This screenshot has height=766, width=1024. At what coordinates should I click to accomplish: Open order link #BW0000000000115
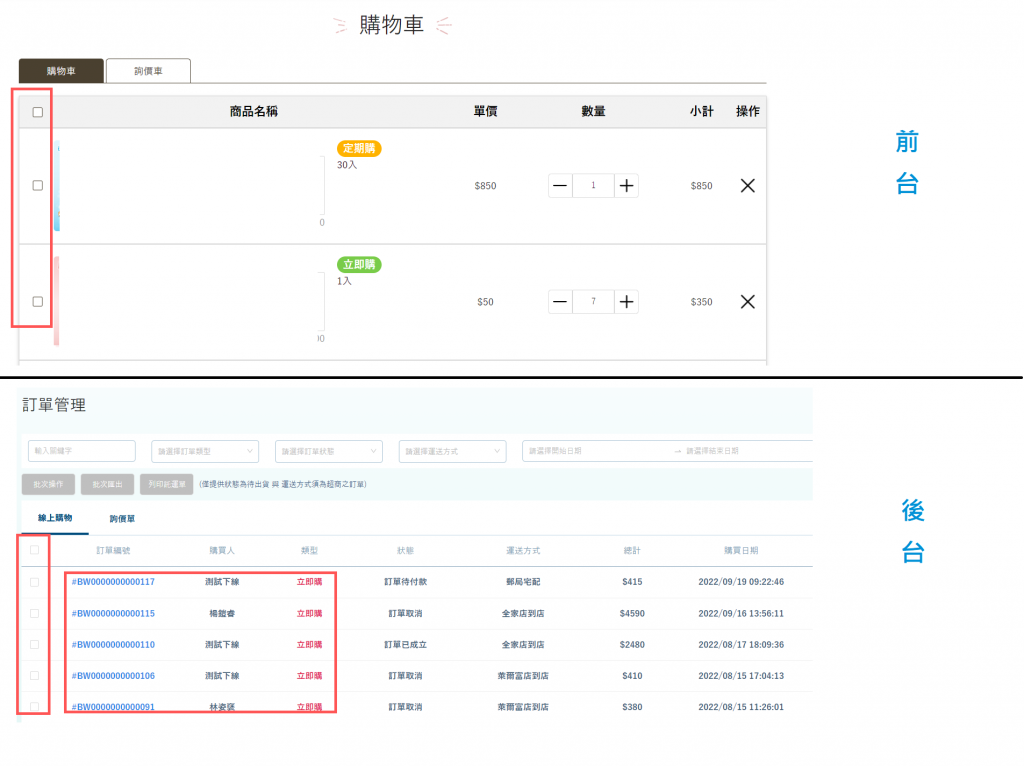[113, 613]
